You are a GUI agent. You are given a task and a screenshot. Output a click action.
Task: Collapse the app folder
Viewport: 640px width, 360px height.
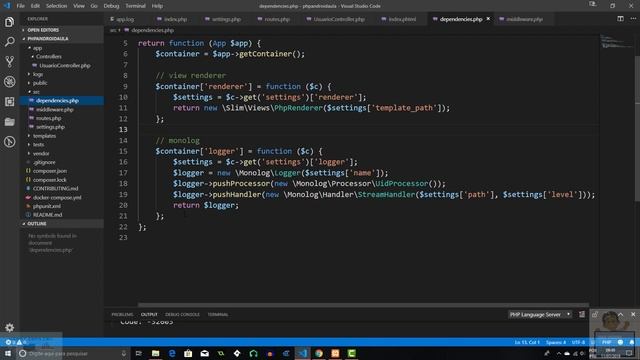point(62,48)
